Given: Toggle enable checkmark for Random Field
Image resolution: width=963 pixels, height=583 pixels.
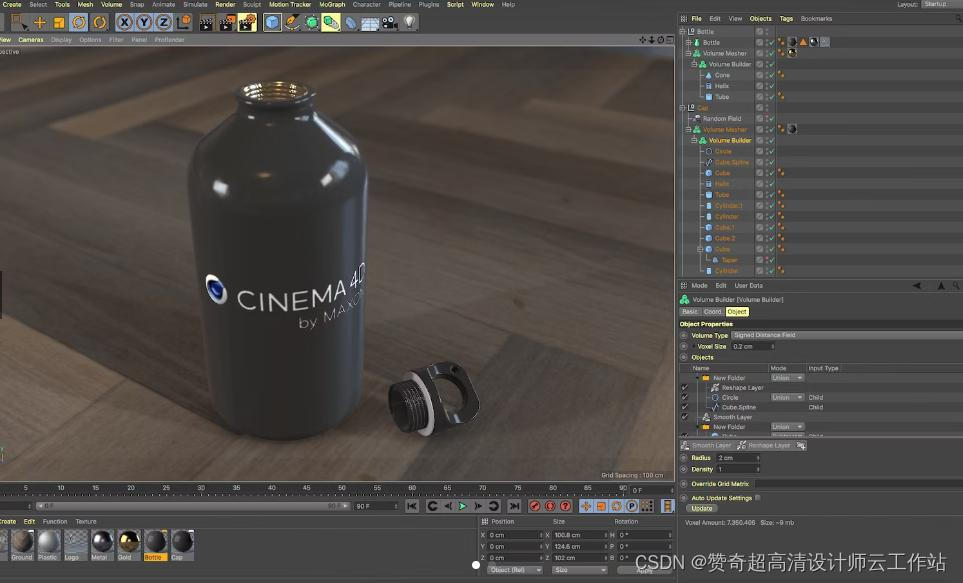Looking at the screenshot, I should pos(771,119).
